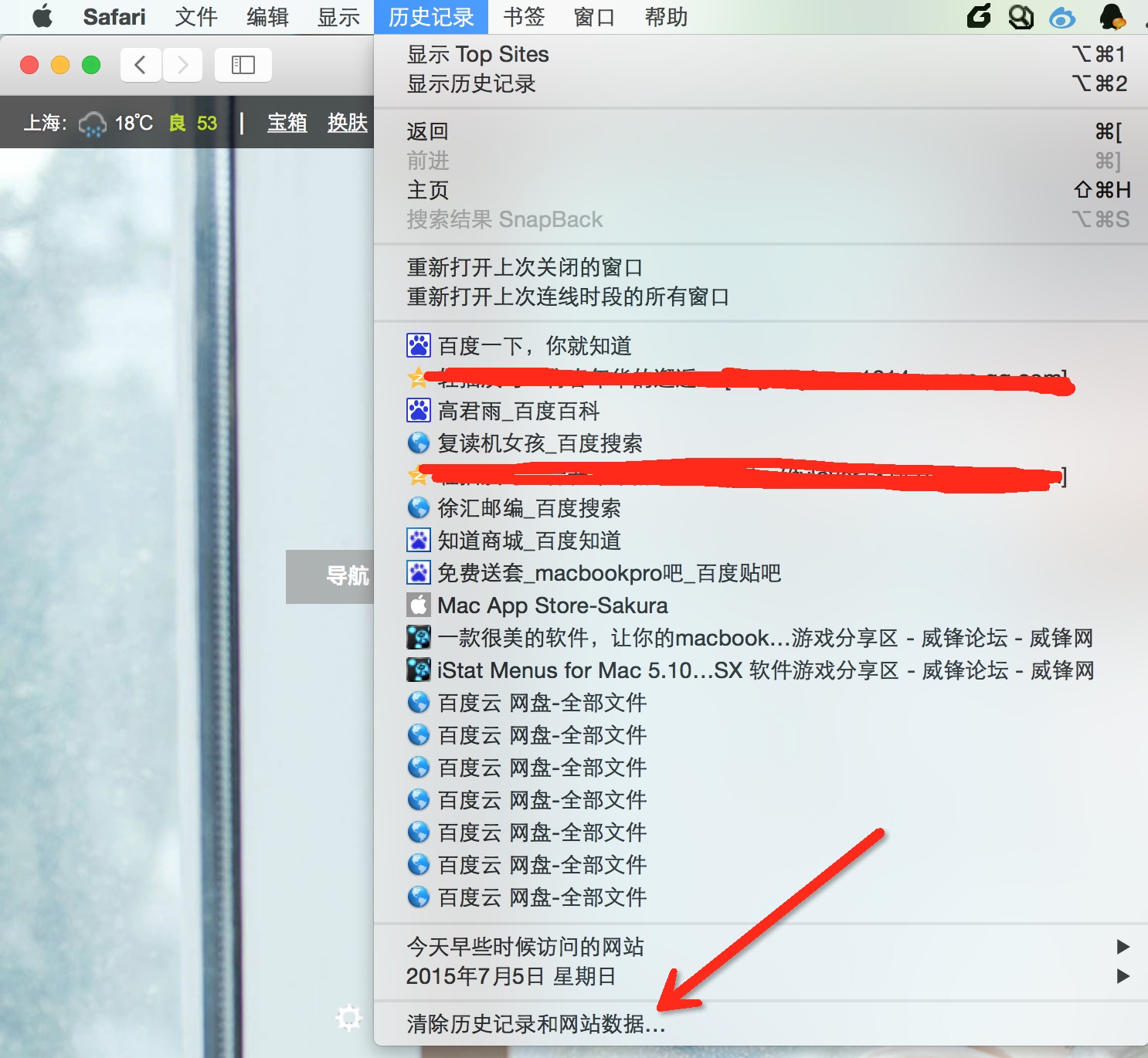Click the 导航 button on the page
The image size is (1148, 1058).
(x=331, y=576)
